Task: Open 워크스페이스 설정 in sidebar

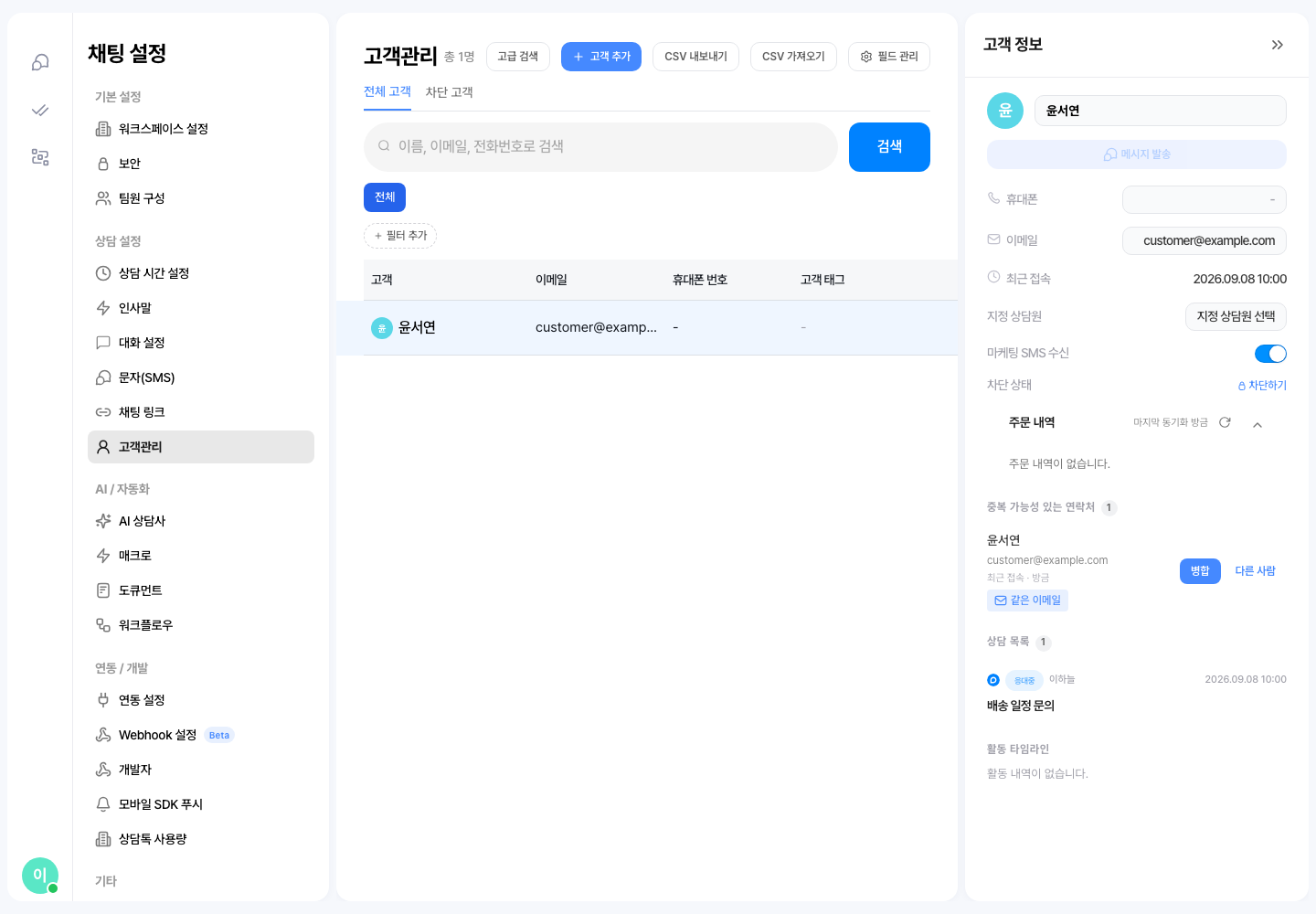Action: [201, 129]
